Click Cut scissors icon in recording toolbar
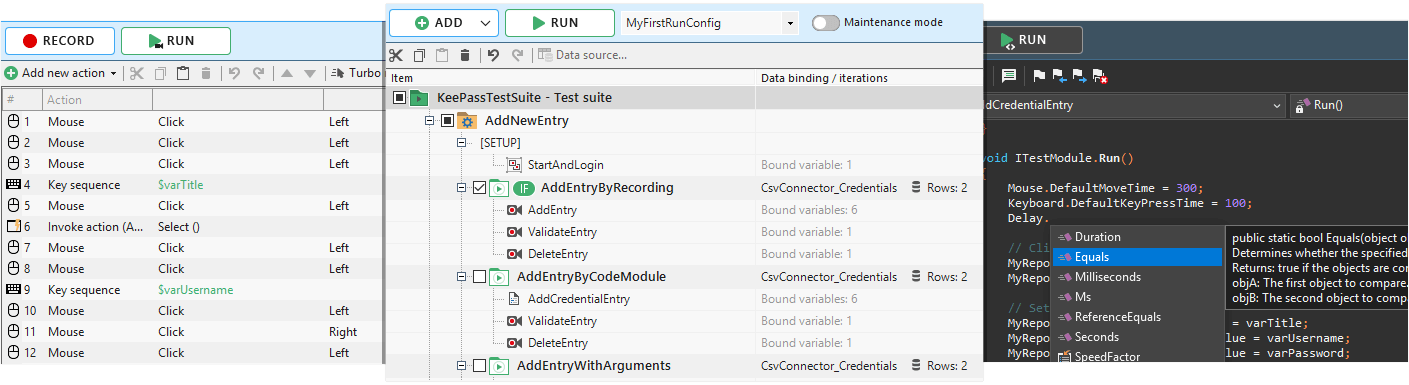This screenshot has width=1409, height=385. [x=137, y=73]
